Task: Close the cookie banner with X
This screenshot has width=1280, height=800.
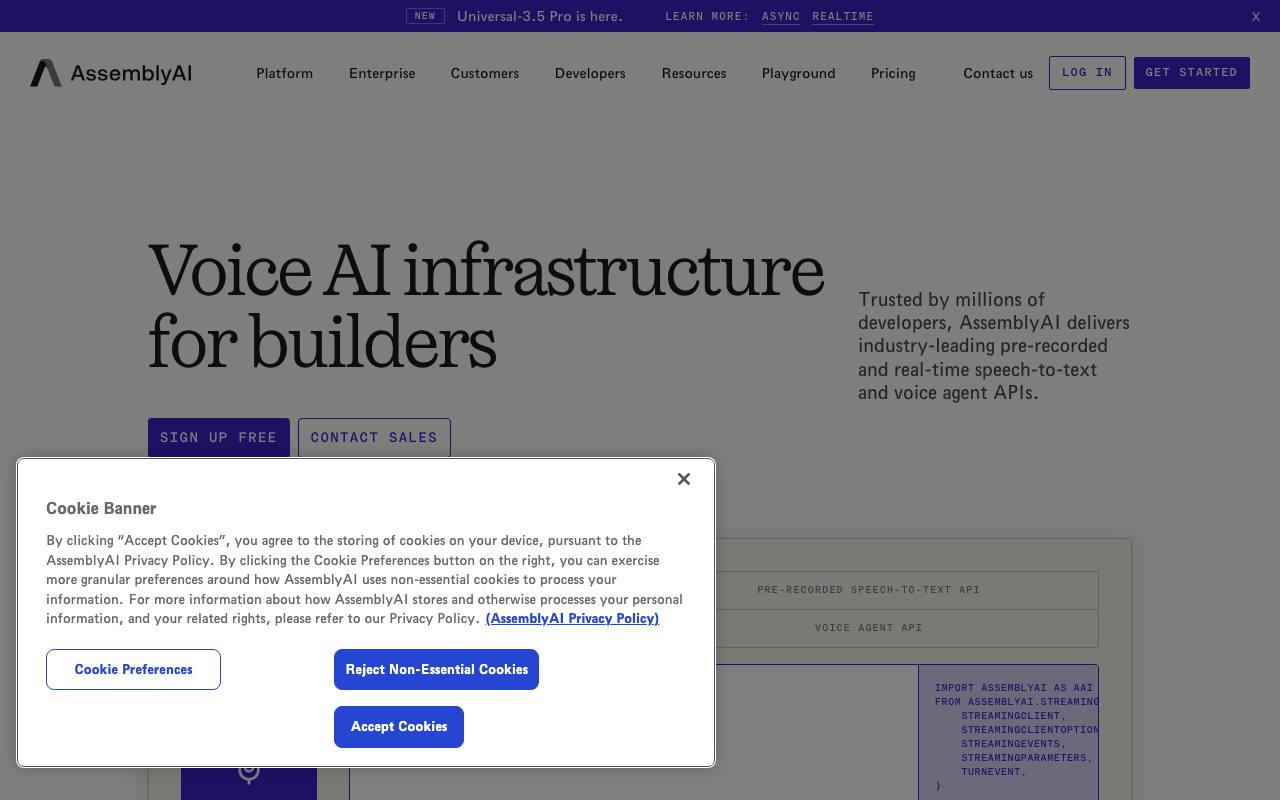Action: [684, 479]
